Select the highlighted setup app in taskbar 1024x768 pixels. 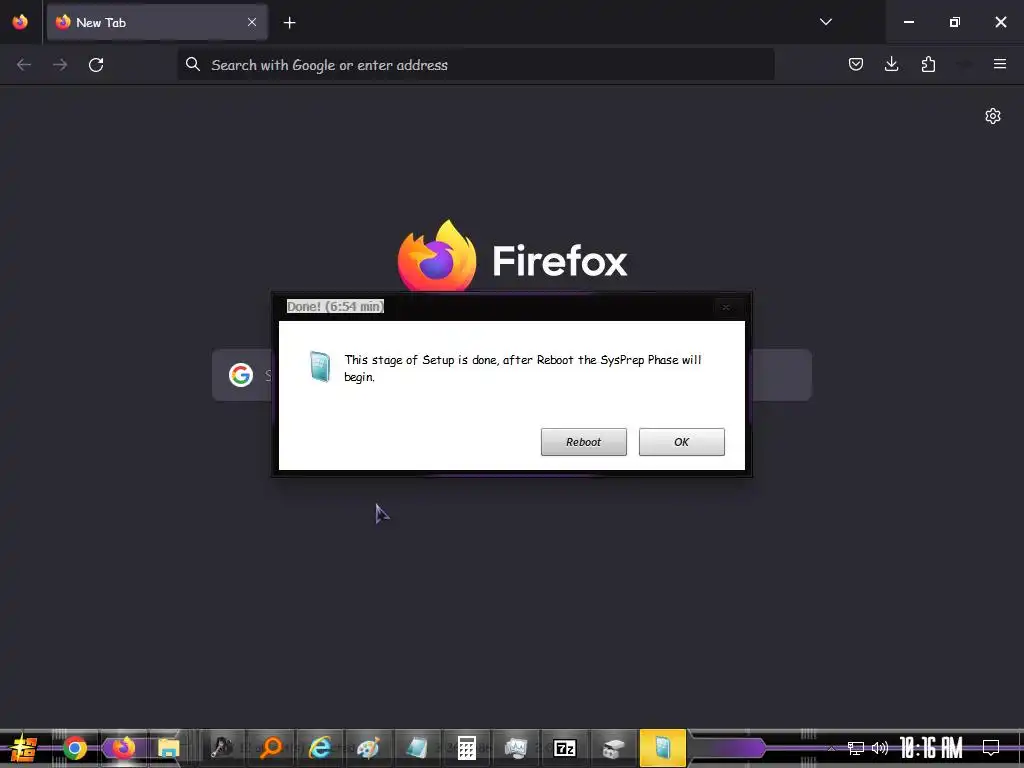point(663,748)
